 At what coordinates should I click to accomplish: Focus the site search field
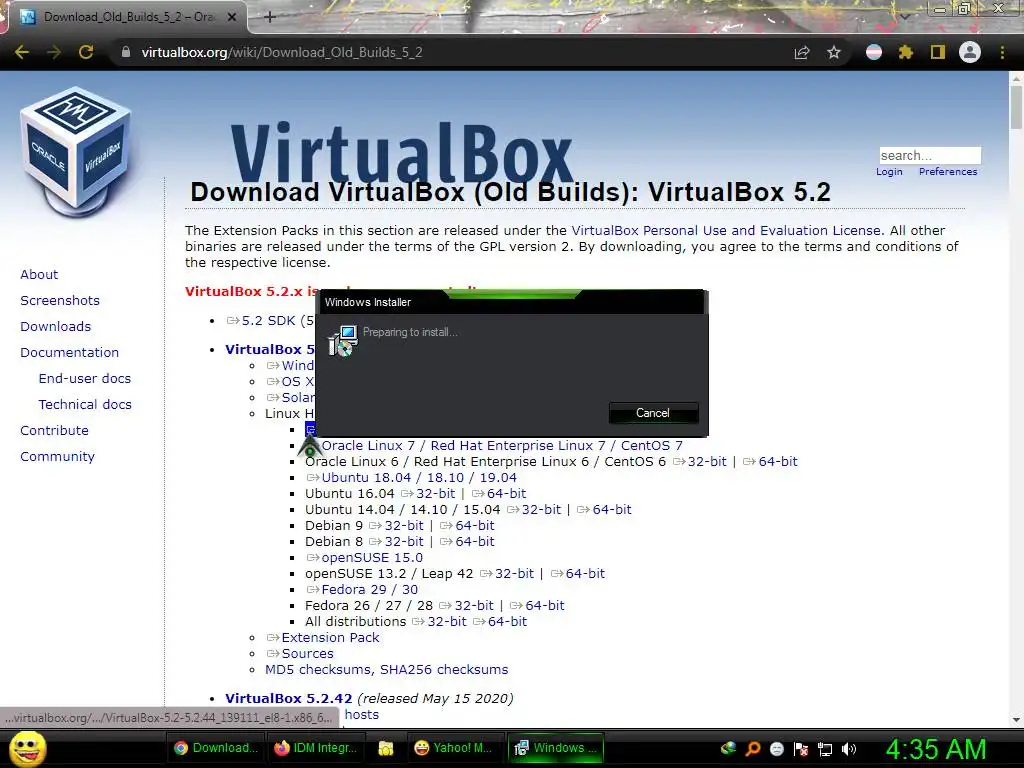[930, 155]
